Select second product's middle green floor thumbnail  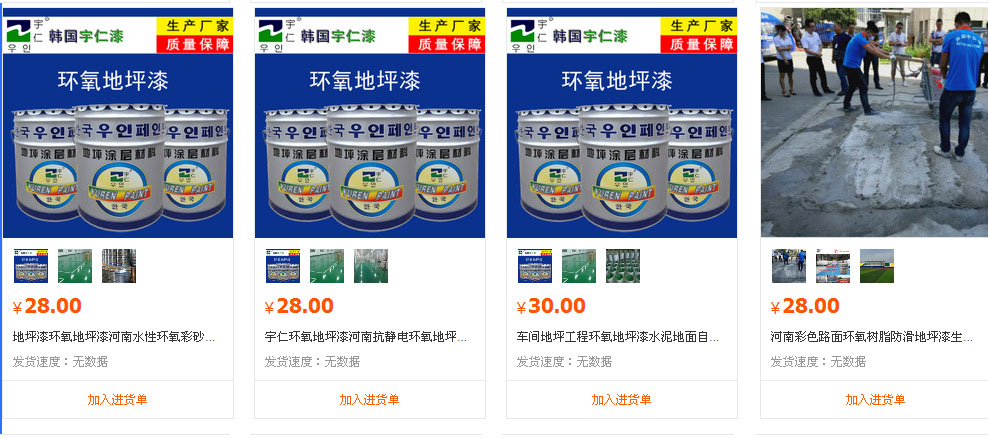click(327, 266)
